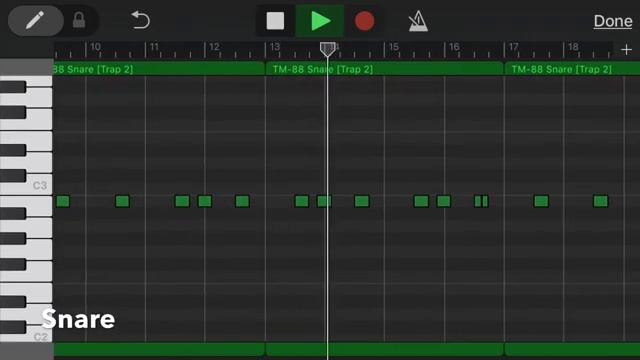This screenshot has height=360, width=640.
Task: Jump to bar 11 on the ruler
Action: pos(154,47)
